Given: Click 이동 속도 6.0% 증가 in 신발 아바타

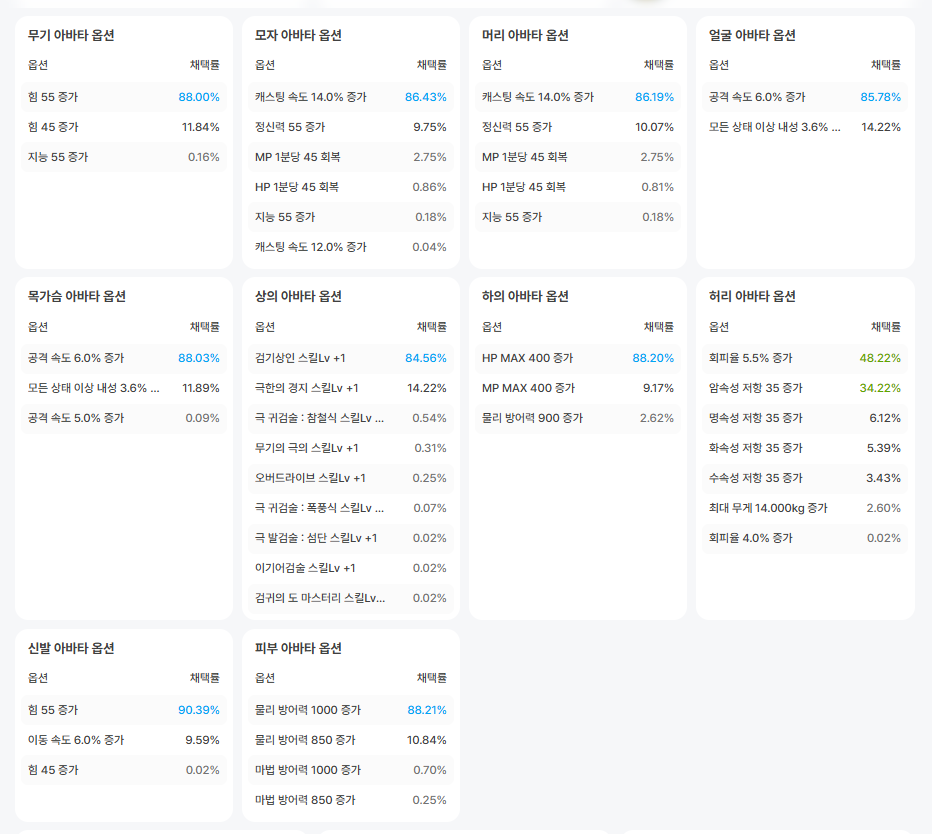Looking at the screenshot, I should tap(76, 740).
